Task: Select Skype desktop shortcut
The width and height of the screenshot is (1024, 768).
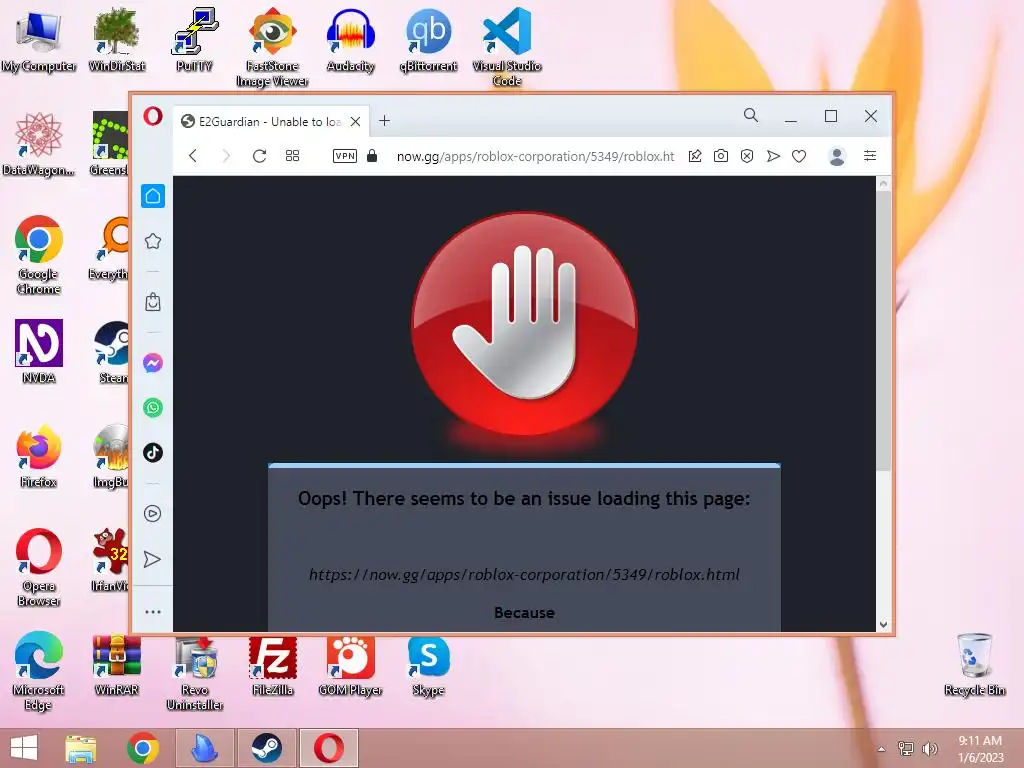Action: [428, 665]
